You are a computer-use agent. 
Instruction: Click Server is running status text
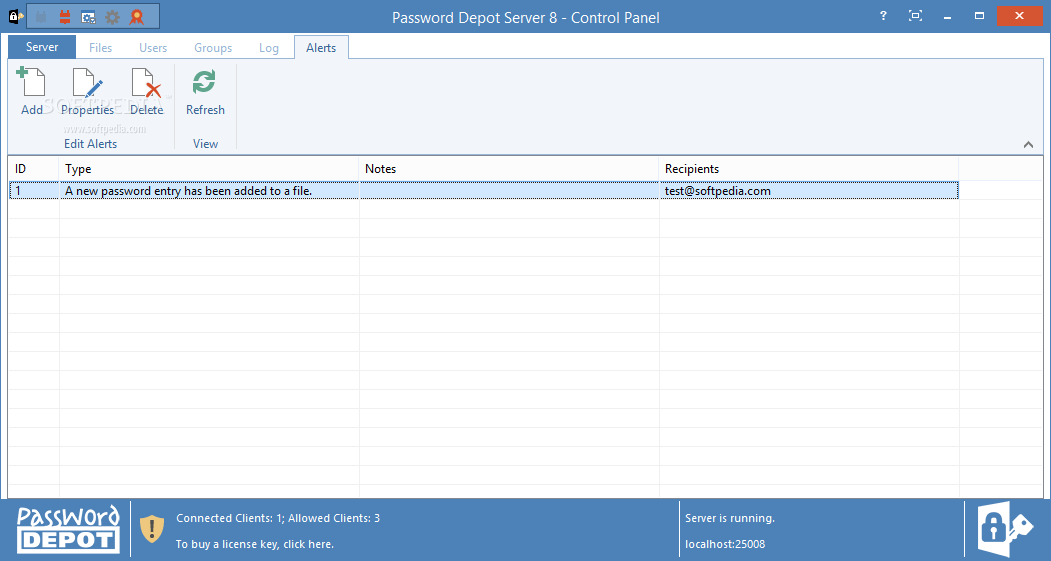coord(729,518)
